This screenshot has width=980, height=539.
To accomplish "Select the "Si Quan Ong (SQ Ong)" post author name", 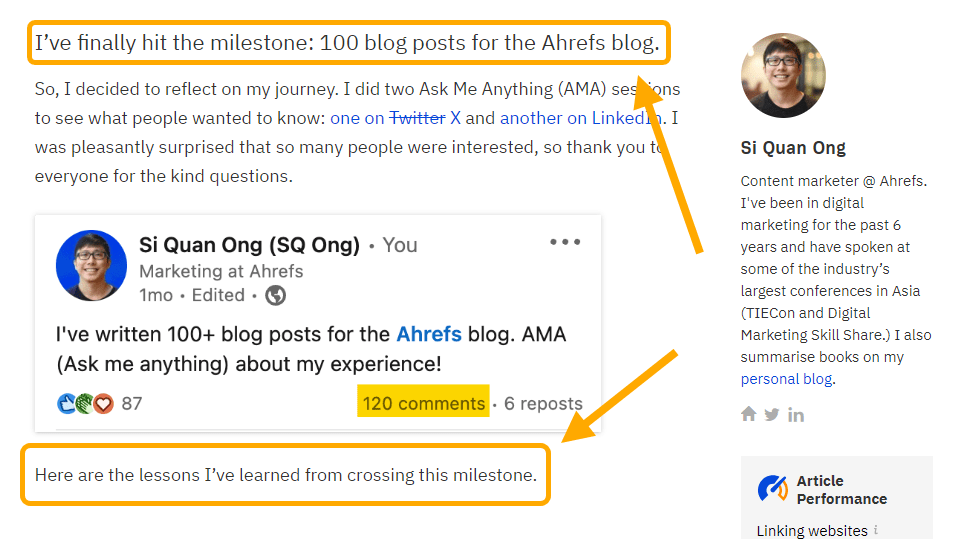I will pyautogui.click(x=249, y=245).
